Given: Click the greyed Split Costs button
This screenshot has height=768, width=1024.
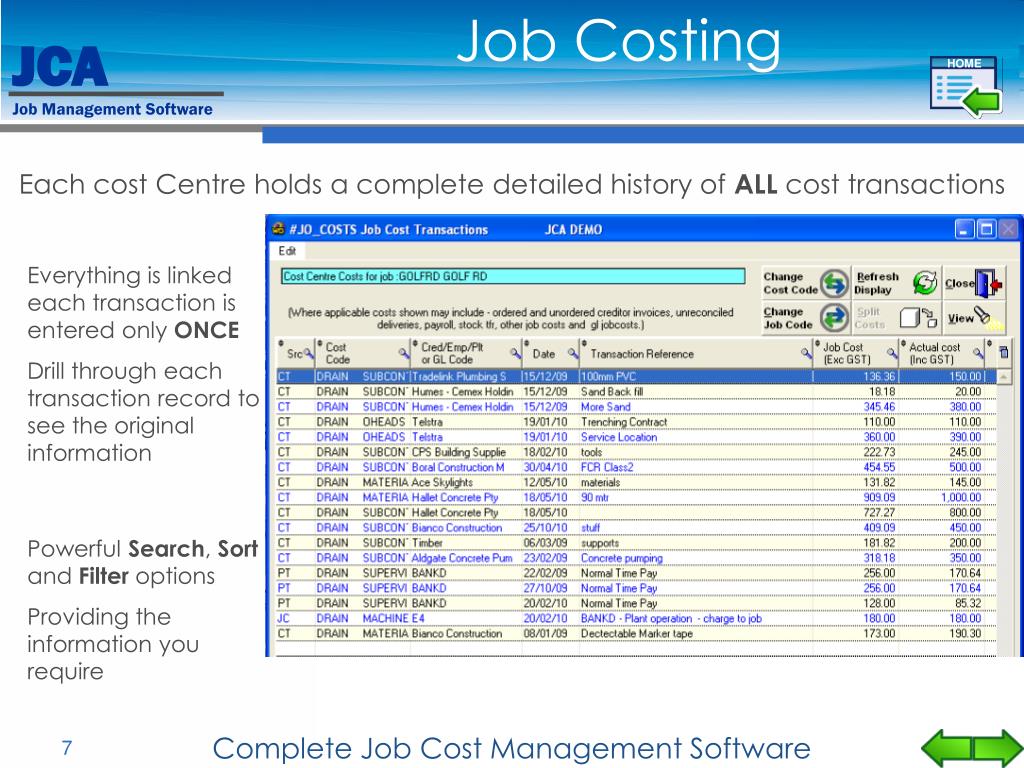Looking at the screenshot, I should (896, 318).
